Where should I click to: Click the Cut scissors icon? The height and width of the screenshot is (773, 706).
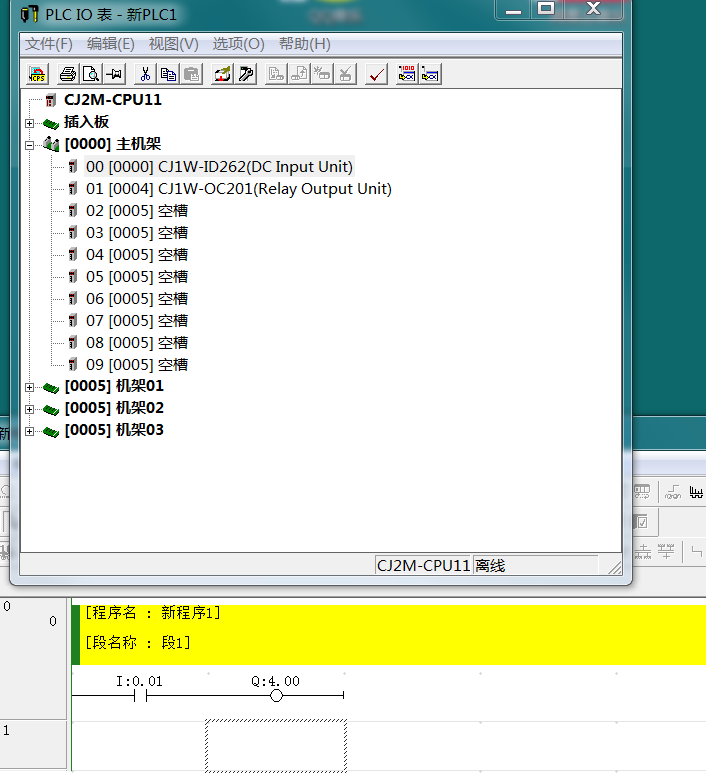click(145, 74)
